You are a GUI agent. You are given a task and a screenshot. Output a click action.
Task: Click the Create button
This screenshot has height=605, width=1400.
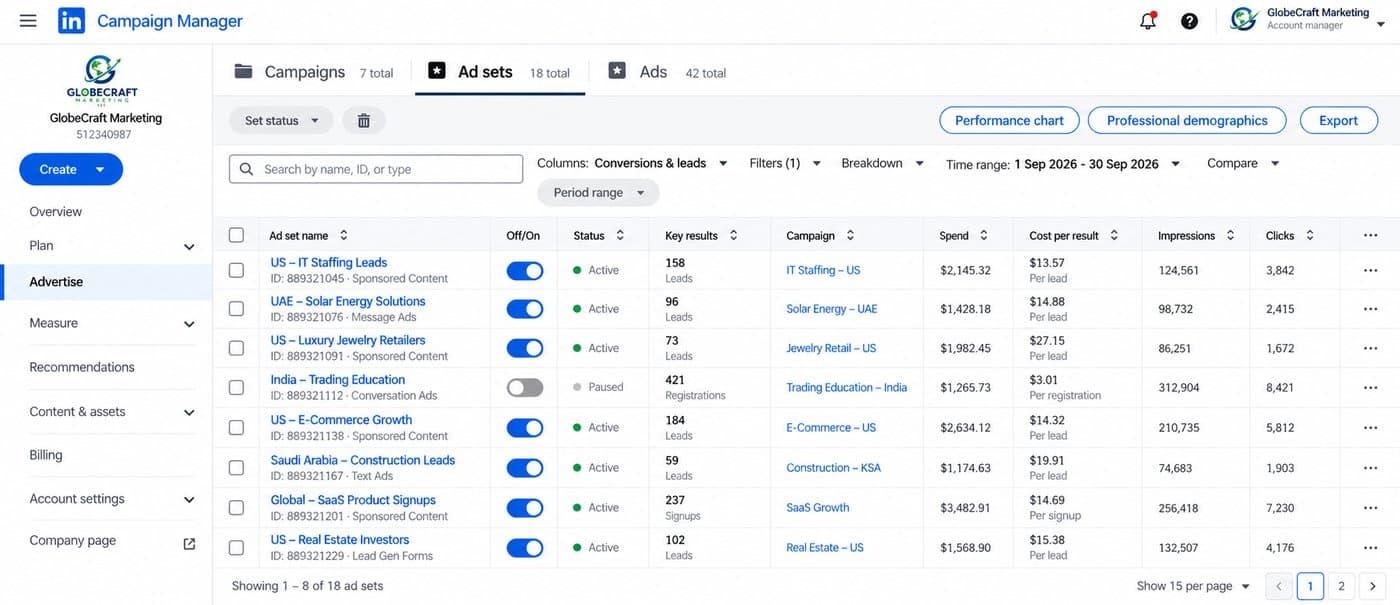71,169
